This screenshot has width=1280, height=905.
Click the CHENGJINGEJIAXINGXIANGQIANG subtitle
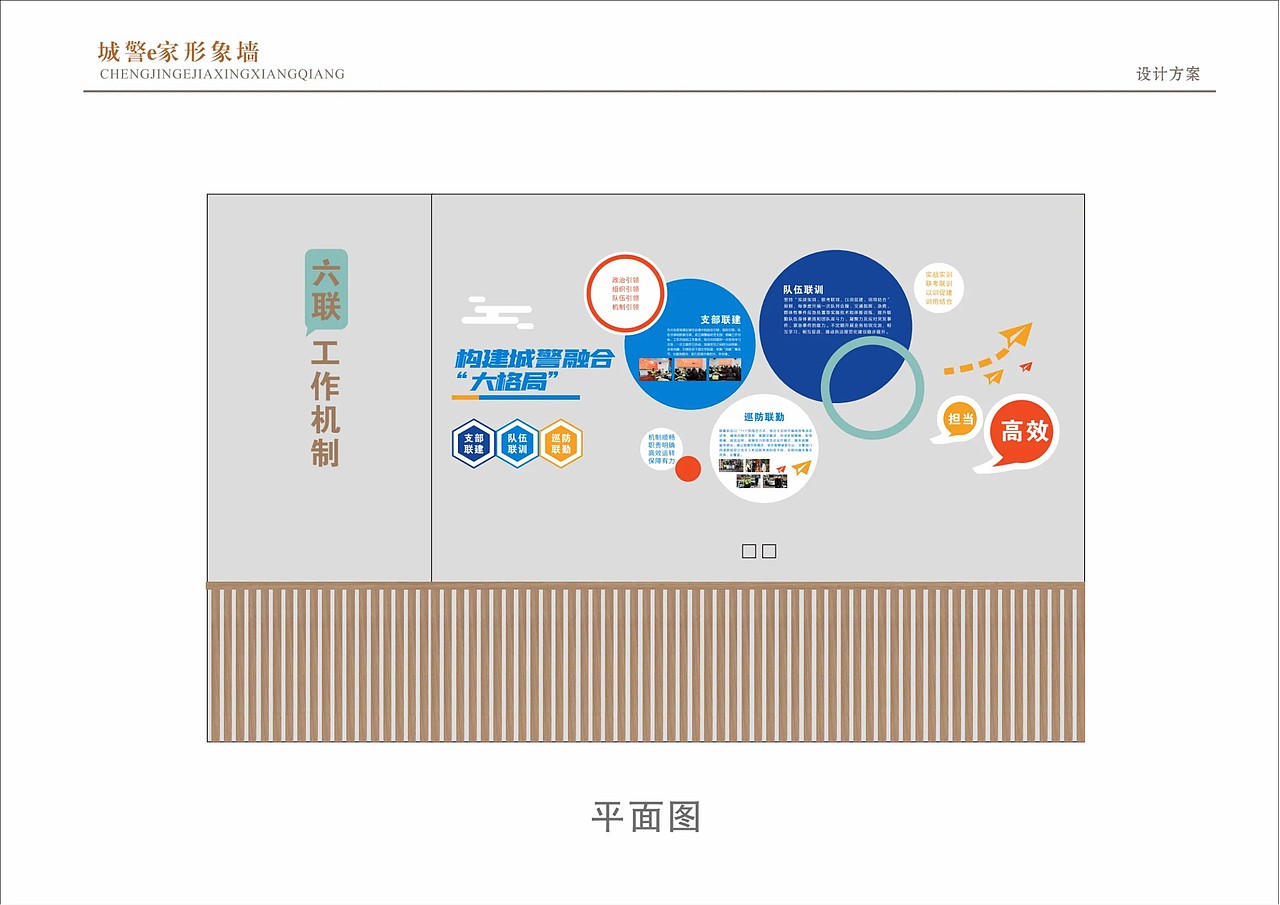222,74
